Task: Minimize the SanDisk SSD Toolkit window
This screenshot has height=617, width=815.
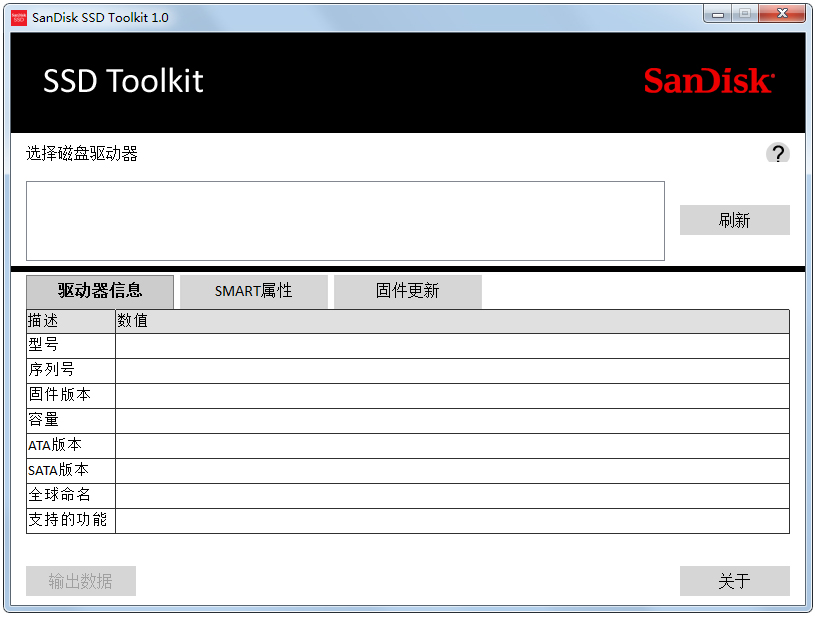Action: pyautogui.click(x=718, y=14)
